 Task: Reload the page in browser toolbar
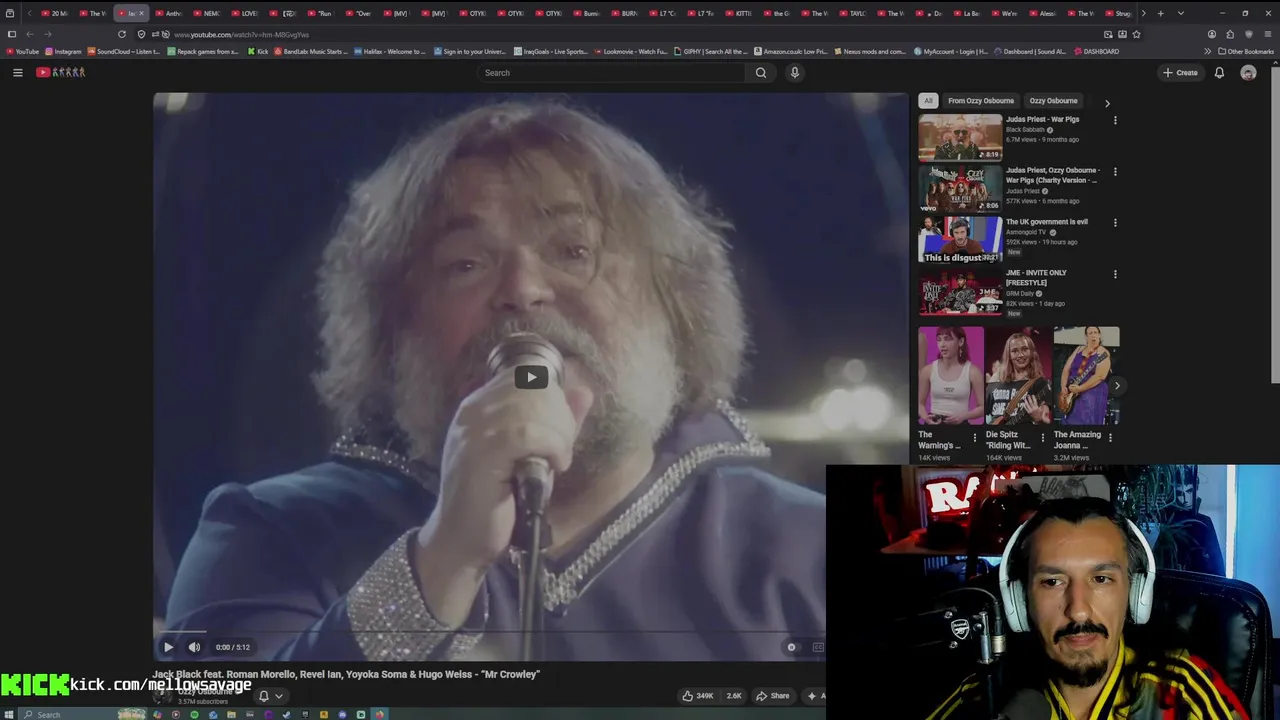point(122,34)
